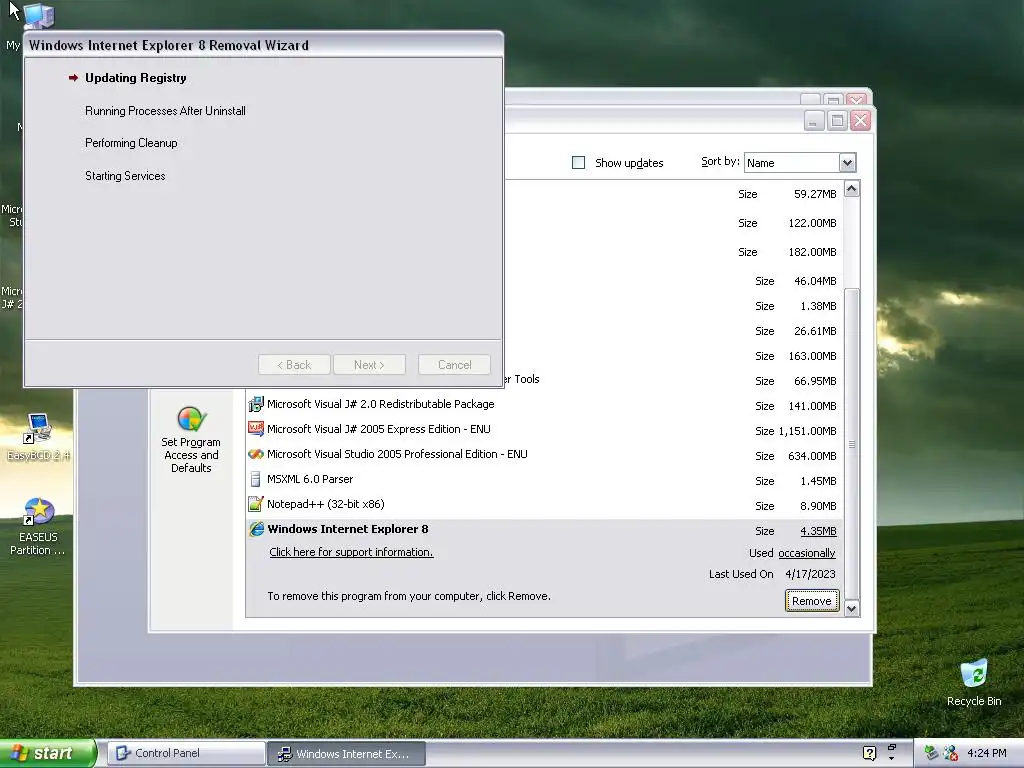The width and height of the screenshot is (1024, 768).
Task: Click the Removal Wizard title bar
Action: point(263,45)
